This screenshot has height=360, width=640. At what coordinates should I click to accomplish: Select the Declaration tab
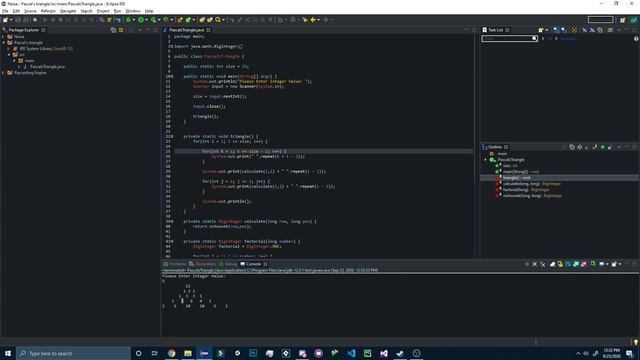click(x=202, y=264)
